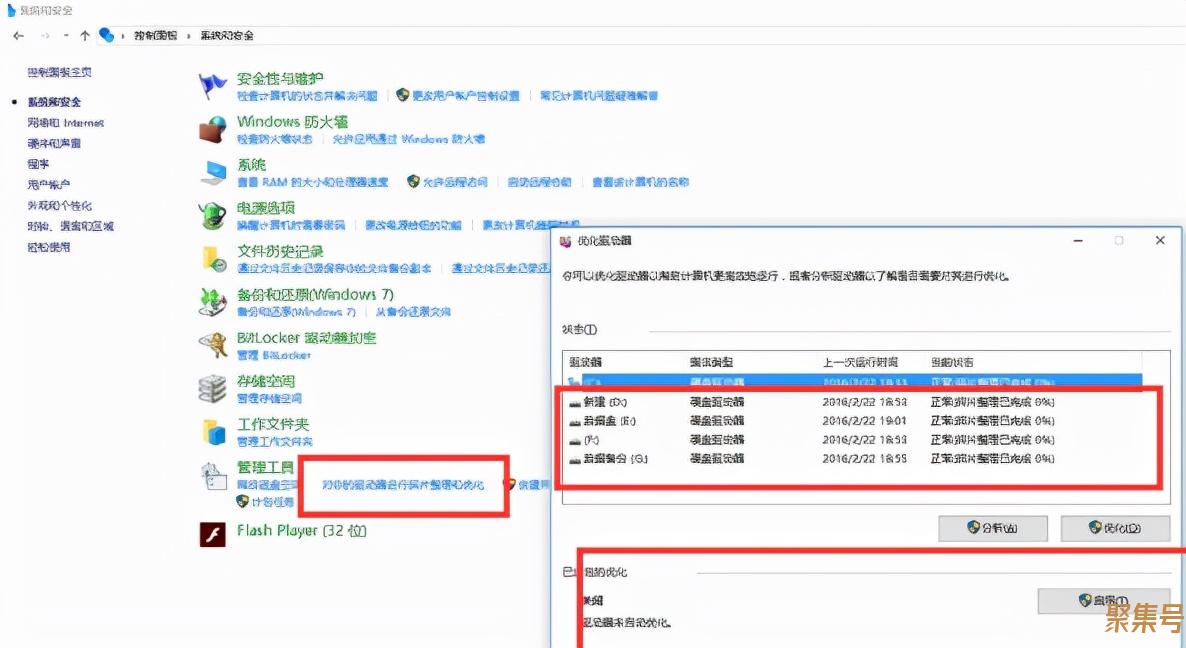Open the 电源选项 battery icon
This screenshot has width=1186, height=648.
pos(213,216)
